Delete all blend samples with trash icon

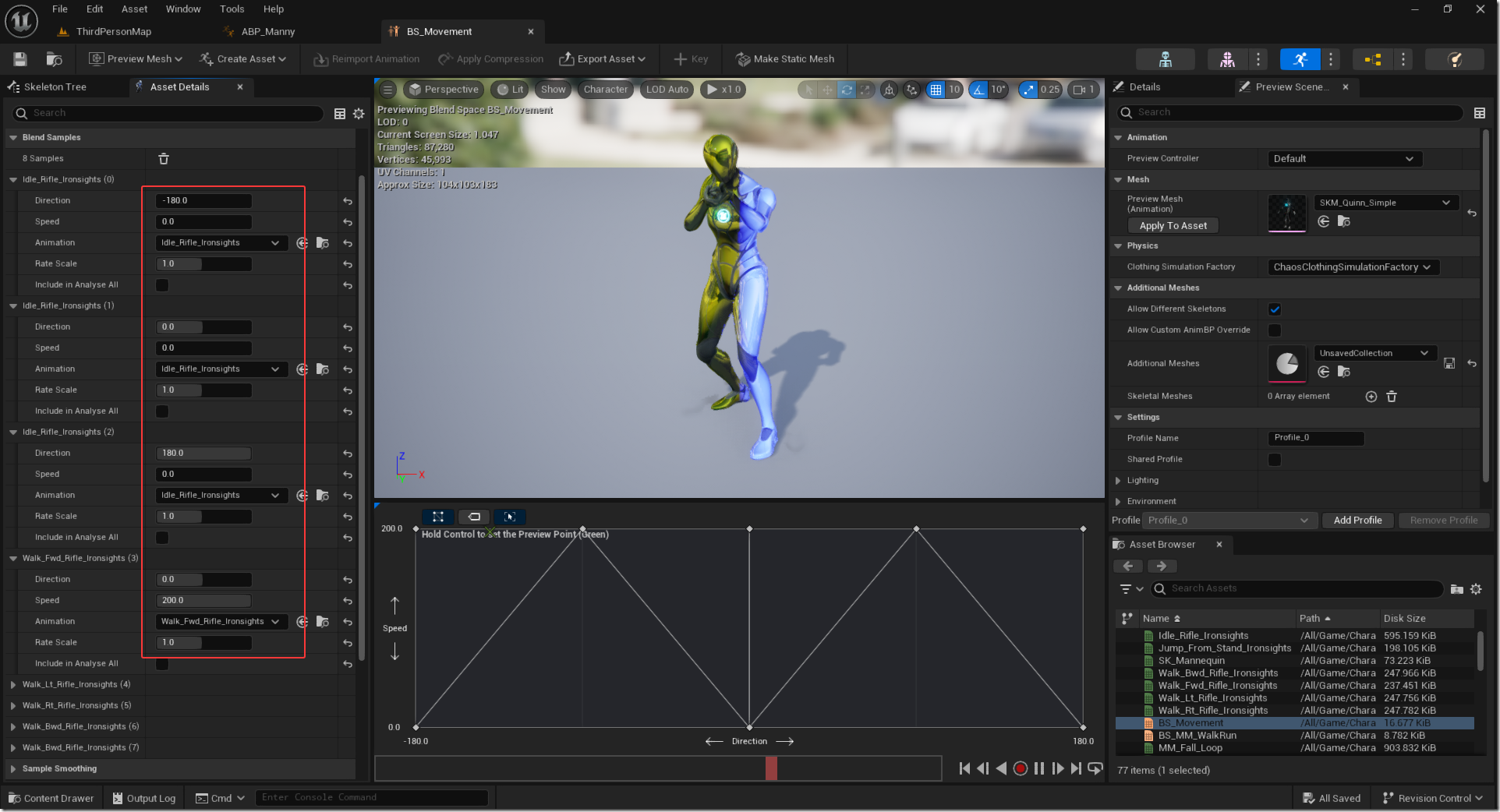click(164, 159)
